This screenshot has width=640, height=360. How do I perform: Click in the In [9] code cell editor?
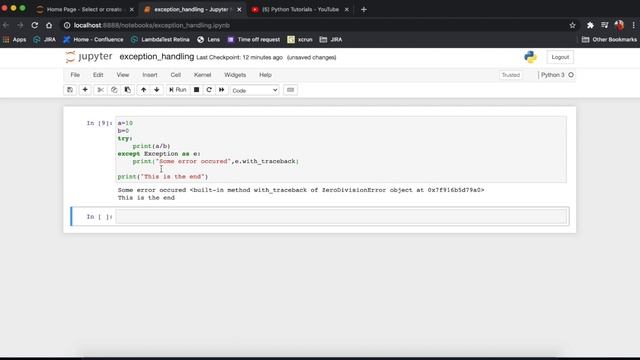(x=341, y=149)
